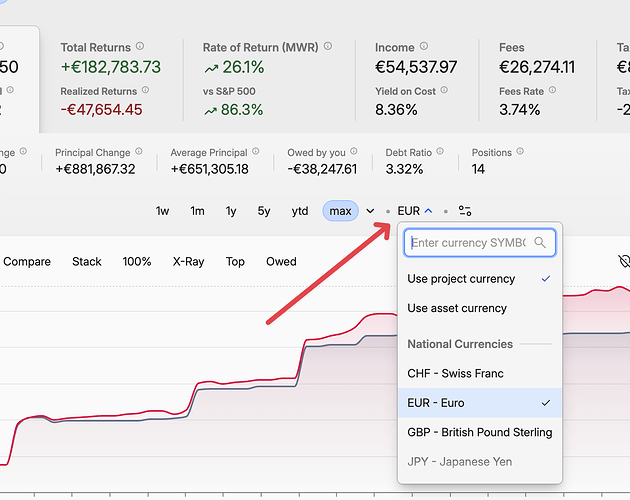Click the Average Principal value +€651,305.18

coord(209,169)
